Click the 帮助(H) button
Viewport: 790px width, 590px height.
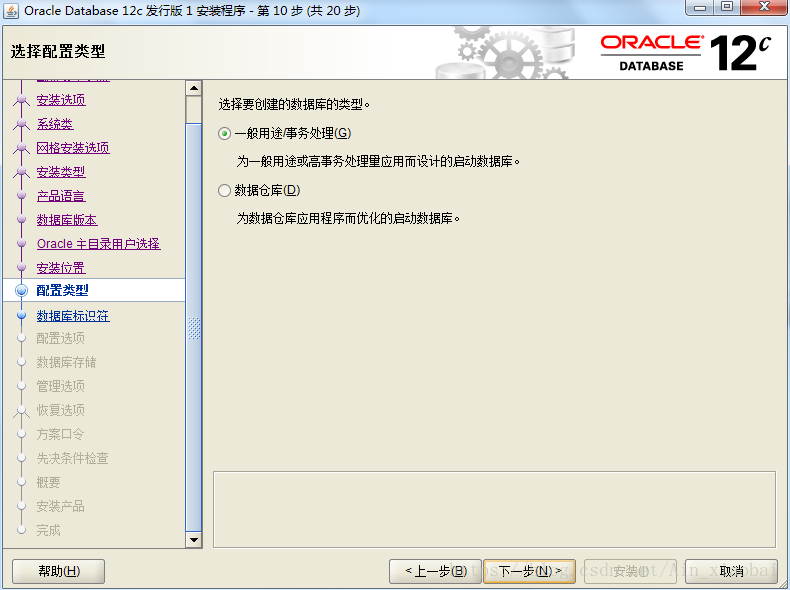58,571
